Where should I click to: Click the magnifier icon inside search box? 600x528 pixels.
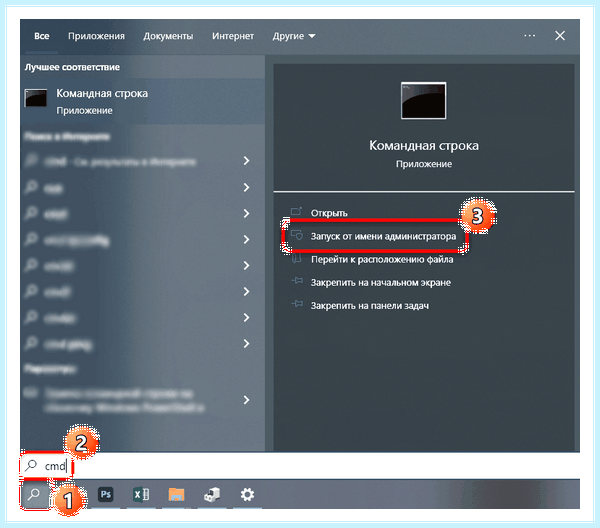[31, 465]
